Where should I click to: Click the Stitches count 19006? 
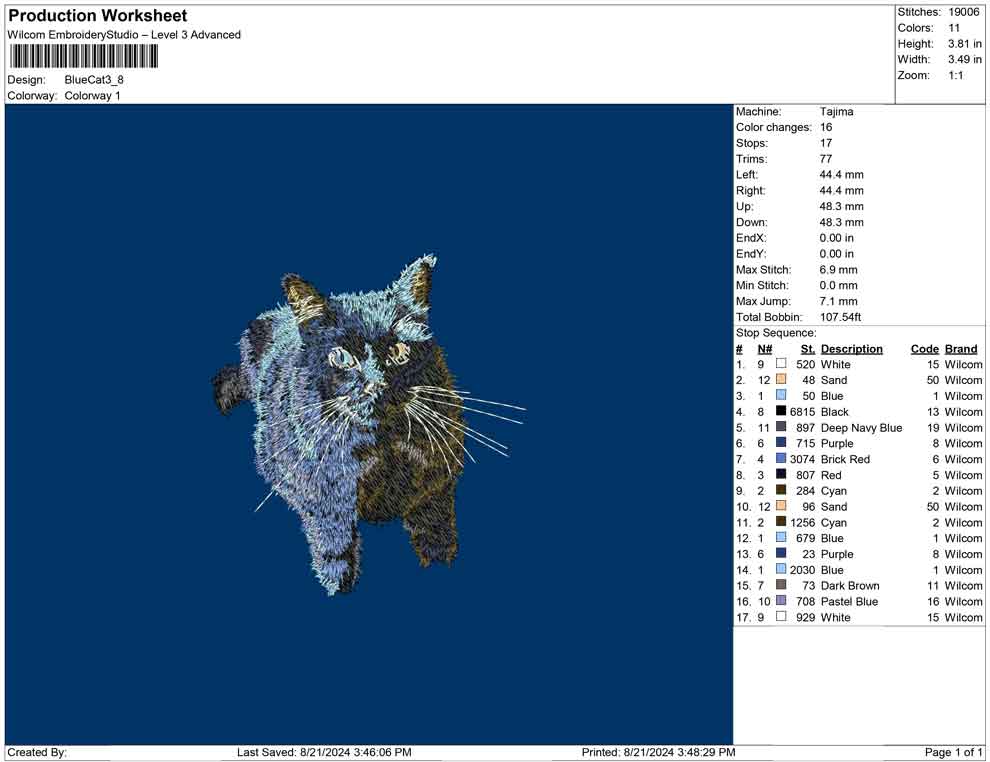(x=966, y=12)
